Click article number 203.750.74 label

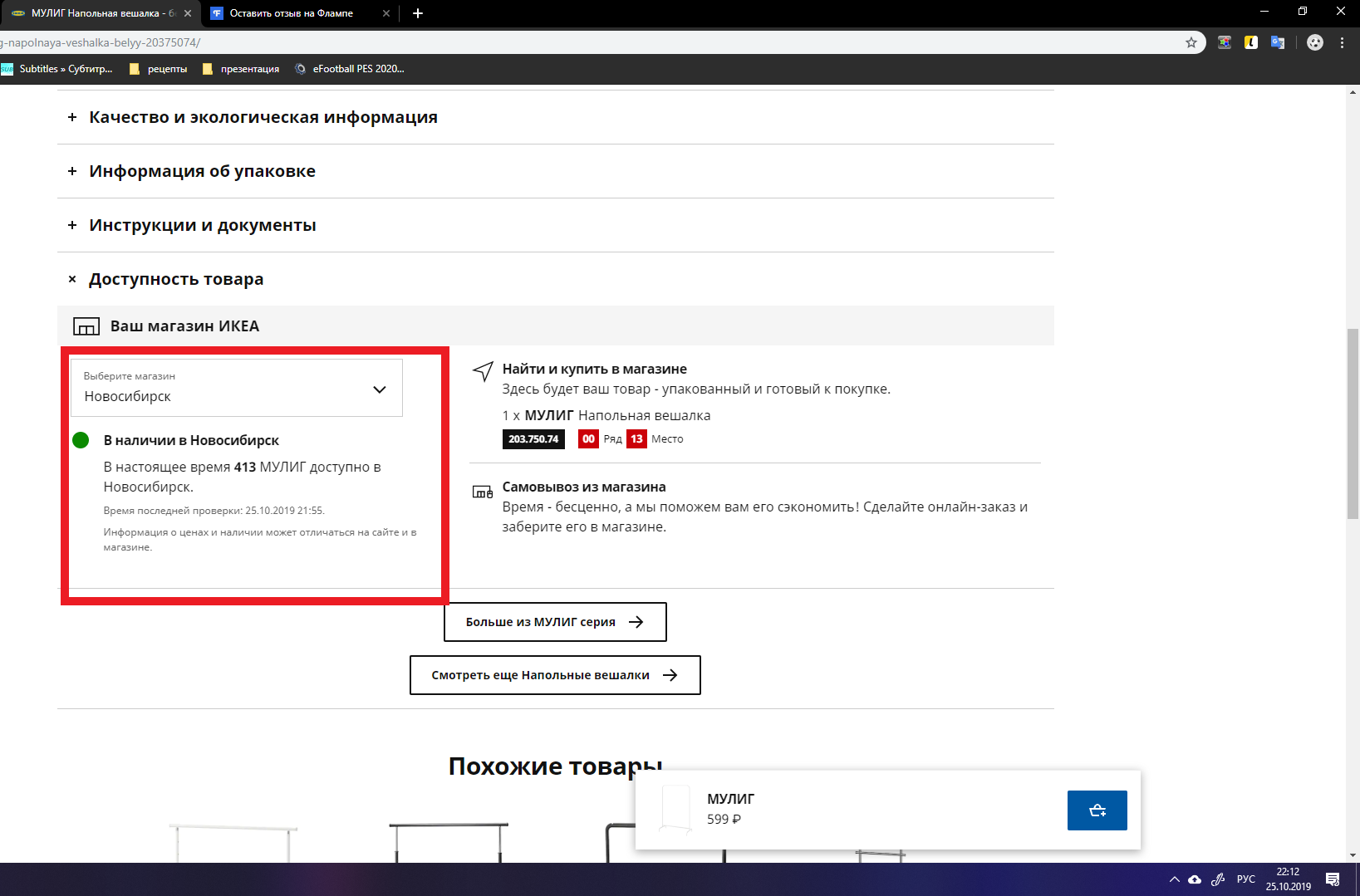coord(533,439)
